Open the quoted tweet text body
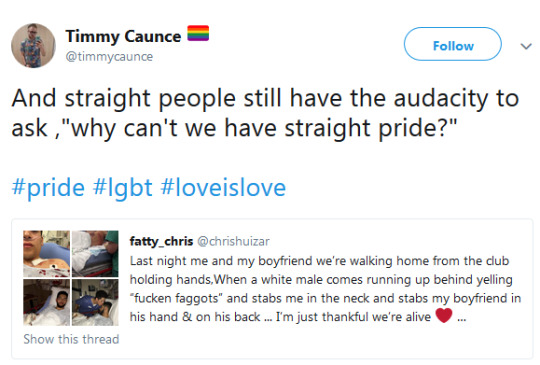 [x=325, y=289]
